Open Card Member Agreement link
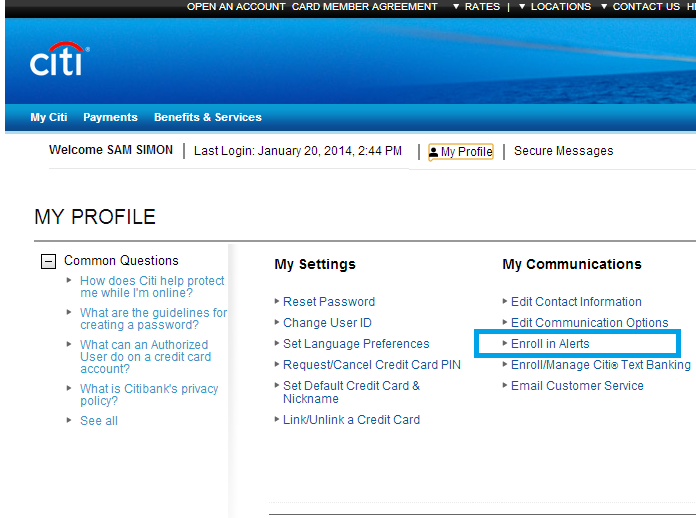This screenshot has height=518, width=696. coord(364,7)
